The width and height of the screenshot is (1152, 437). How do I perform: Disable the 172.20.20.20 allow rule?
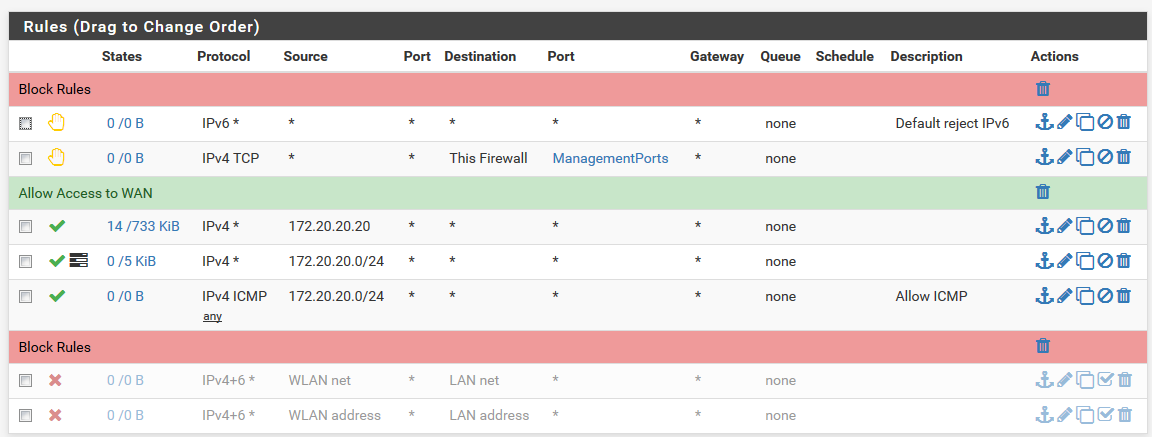pyautogui.click(x=1104, y=227)
